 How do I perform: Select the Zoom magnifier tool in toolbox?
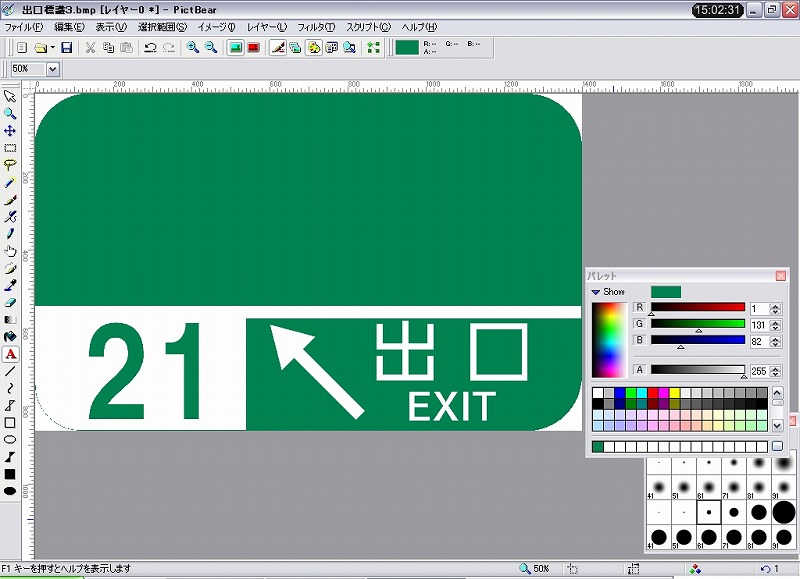click(x=10, y=113)
